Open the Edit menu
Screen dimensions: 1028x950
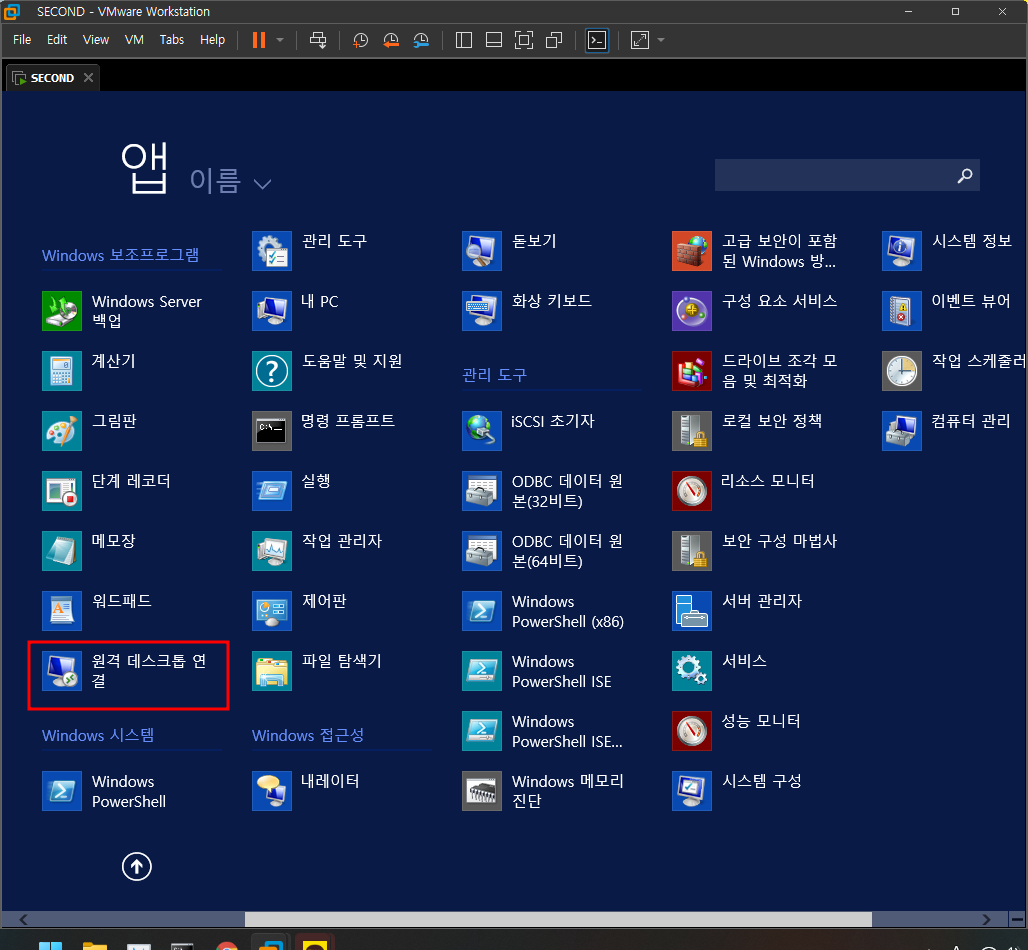point(57,40)
